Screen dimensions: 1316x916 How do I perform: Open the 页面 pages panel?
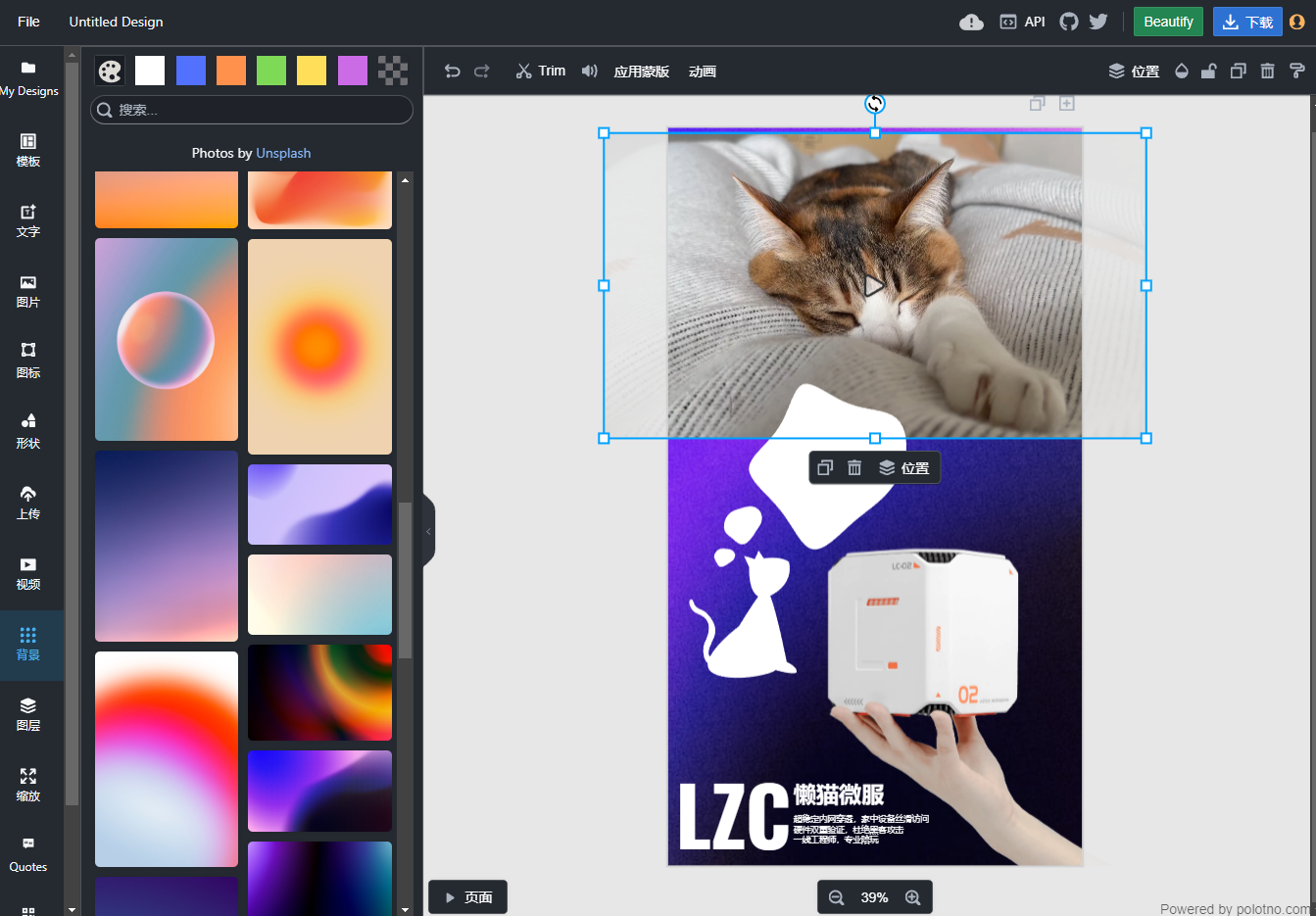(468, 897)
